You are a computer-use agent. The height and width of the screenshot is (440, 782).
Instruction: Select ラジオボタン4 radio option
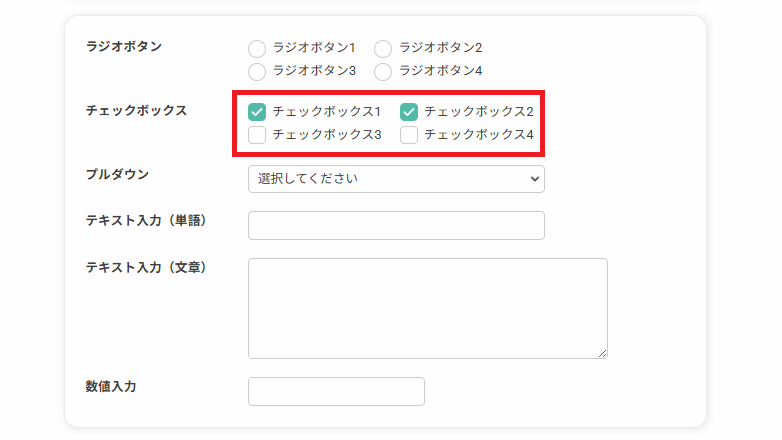[x=383, y=72]
